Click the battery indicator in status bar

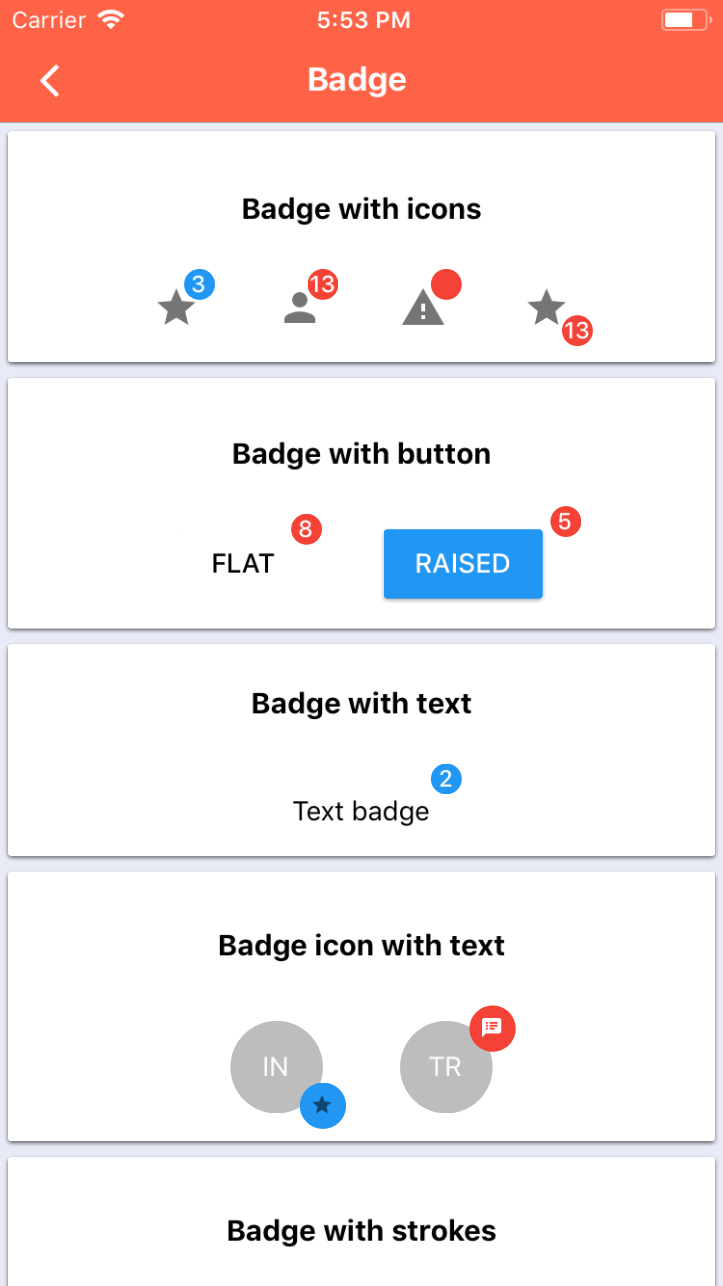pos(684,20)
